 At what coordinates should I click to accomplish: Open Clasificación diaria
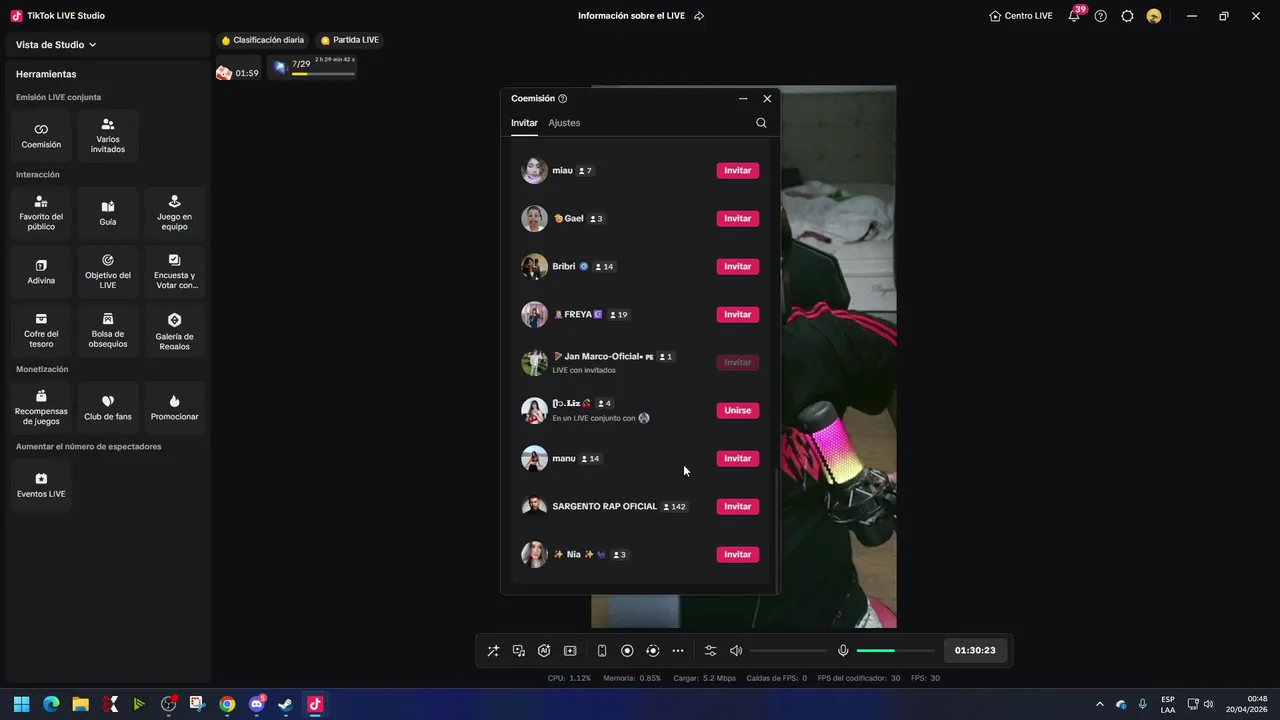[262, 40]
